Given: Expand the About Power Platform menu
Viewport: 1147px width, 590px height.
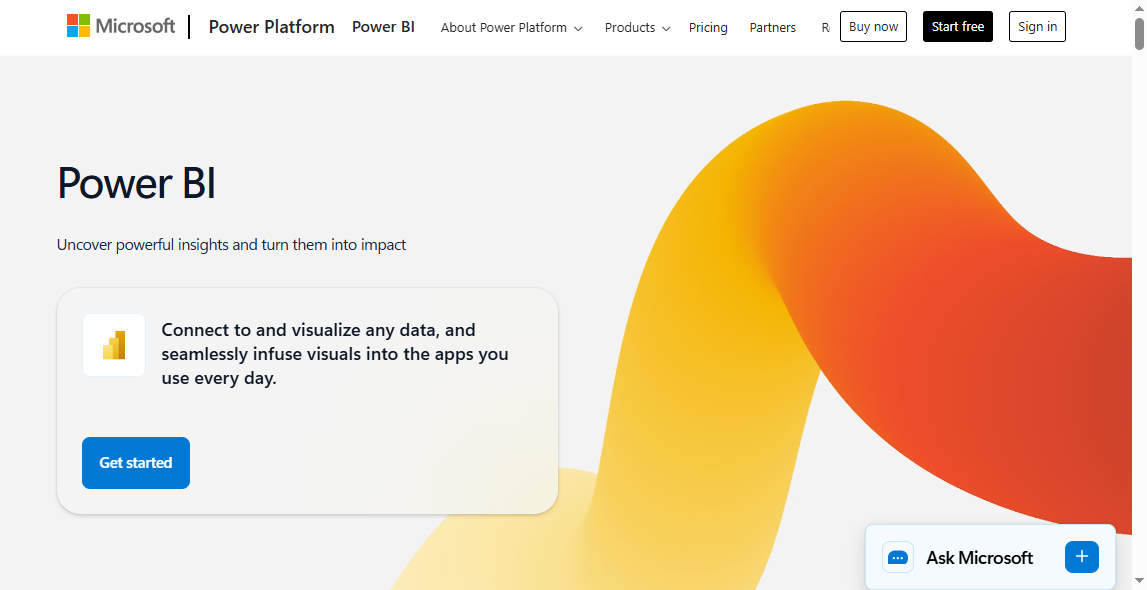Looking at the screenshot, I should tap(511, 28).
